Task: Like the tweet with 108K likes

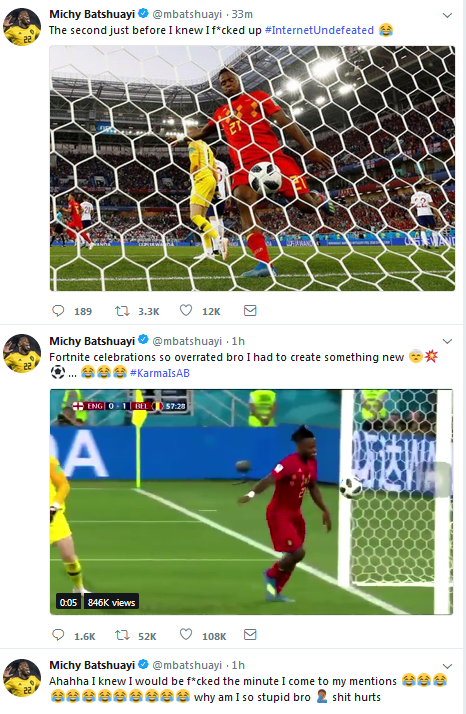Action: coord(186,634)
